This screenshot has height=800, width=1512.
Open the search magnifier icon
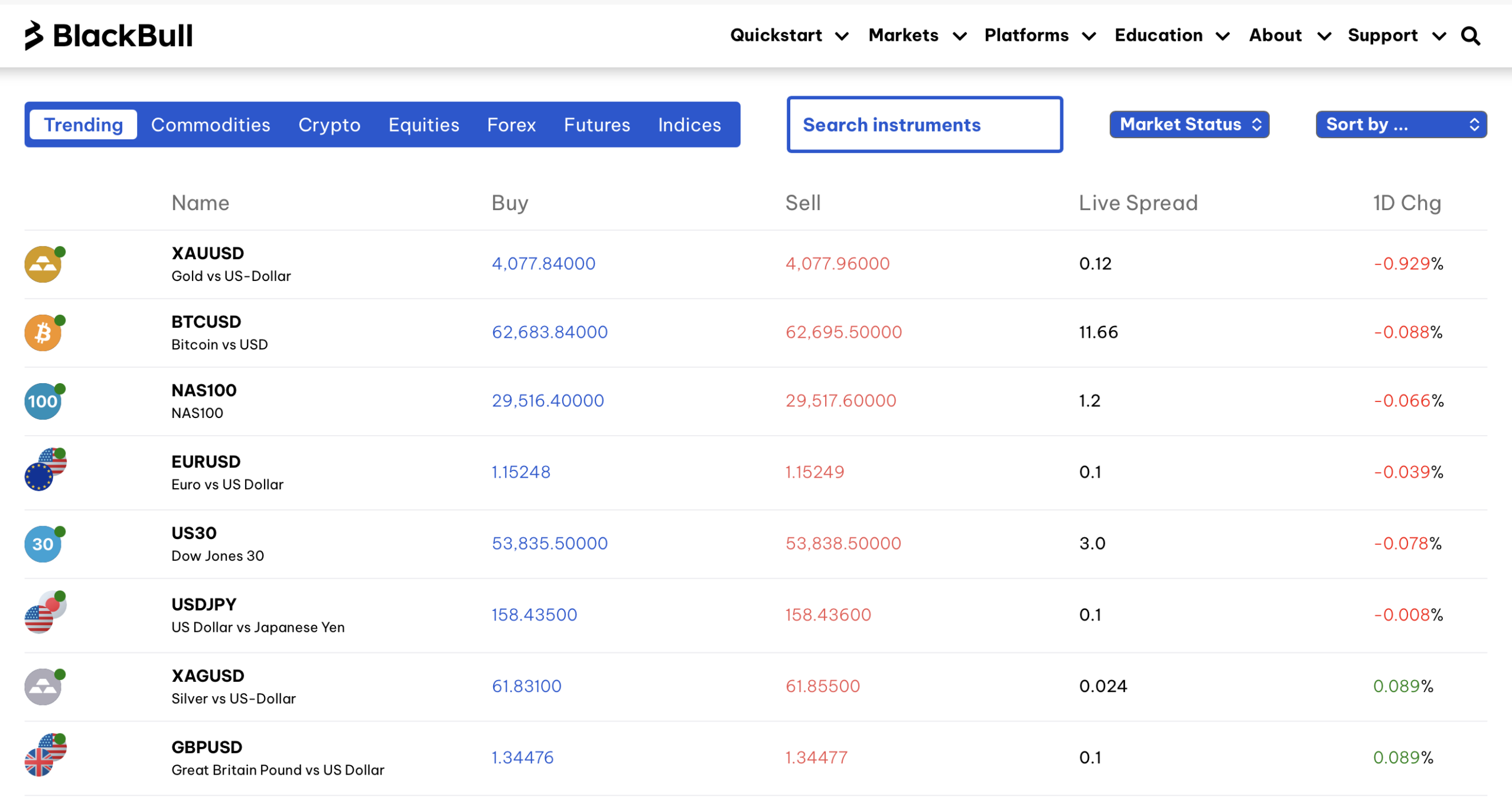[x=1471, y=36]
